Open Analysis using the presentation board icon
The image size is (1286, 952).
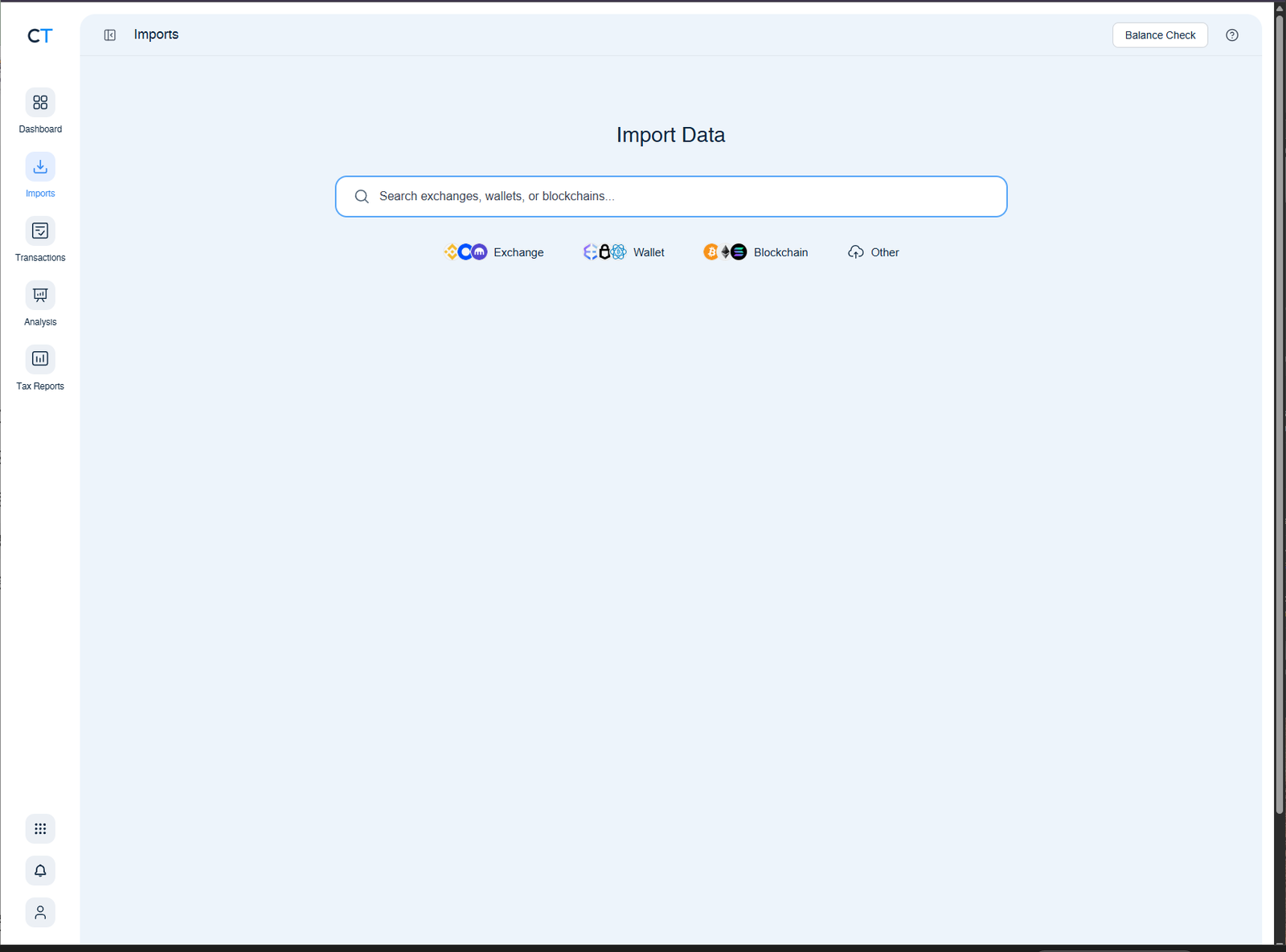point(40,295)
